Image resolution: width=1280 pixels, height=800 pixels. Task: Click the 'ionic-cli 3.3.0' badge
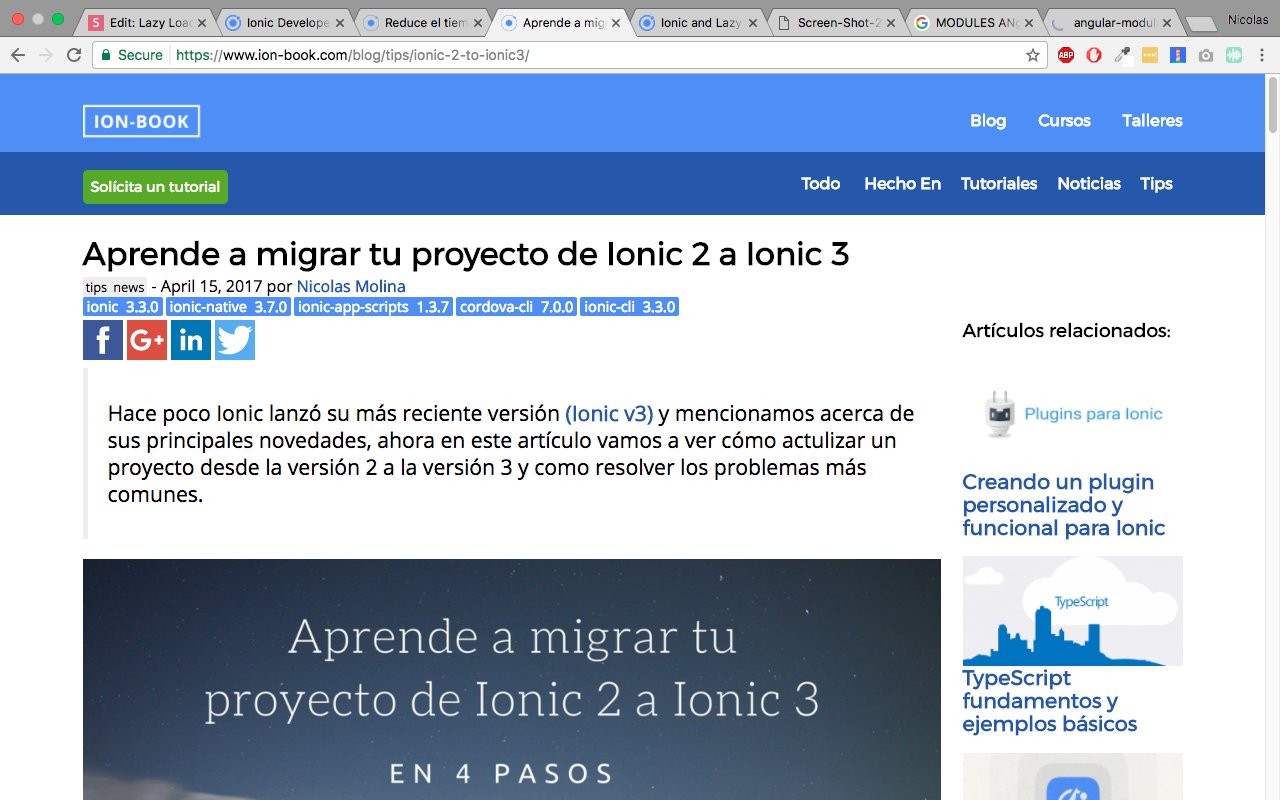[x=630, y=307]
